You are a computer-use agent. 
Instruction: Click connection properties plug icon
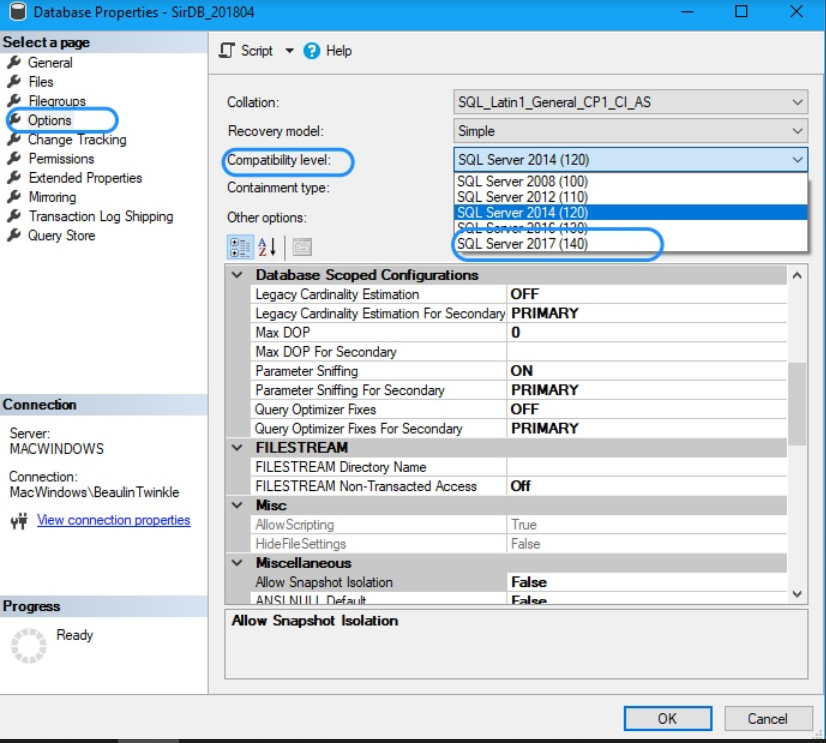[19, 521]
